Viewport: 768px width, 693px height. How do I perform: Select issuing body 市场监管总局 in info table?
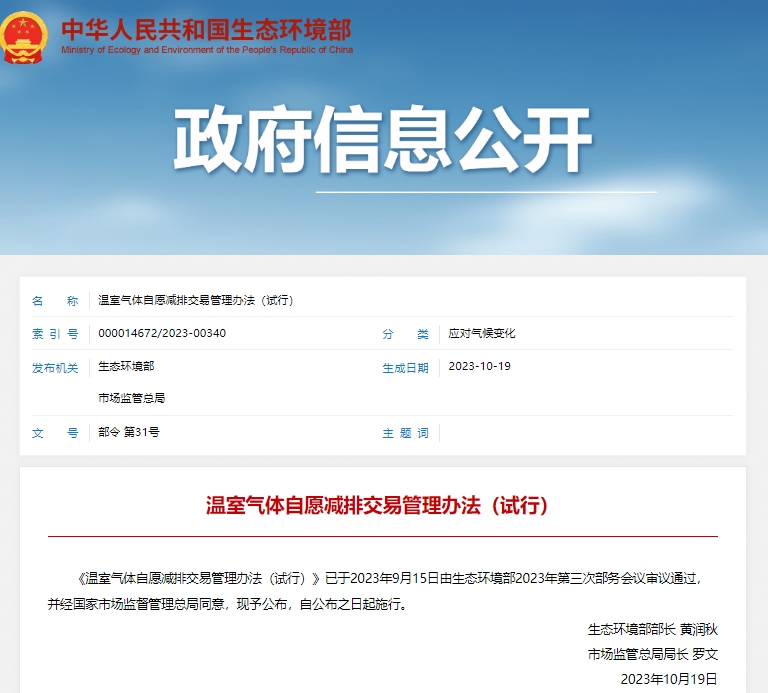(x=131, y=398)
